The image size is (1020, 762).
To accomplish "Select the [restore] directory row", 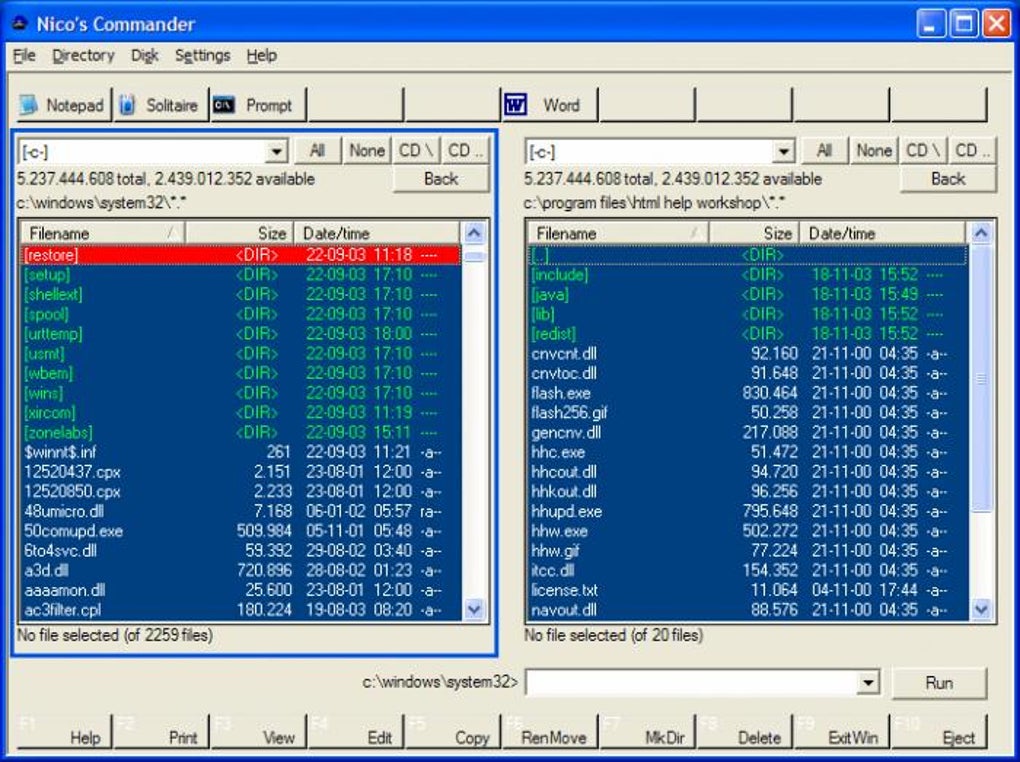I will pos(241,254).
